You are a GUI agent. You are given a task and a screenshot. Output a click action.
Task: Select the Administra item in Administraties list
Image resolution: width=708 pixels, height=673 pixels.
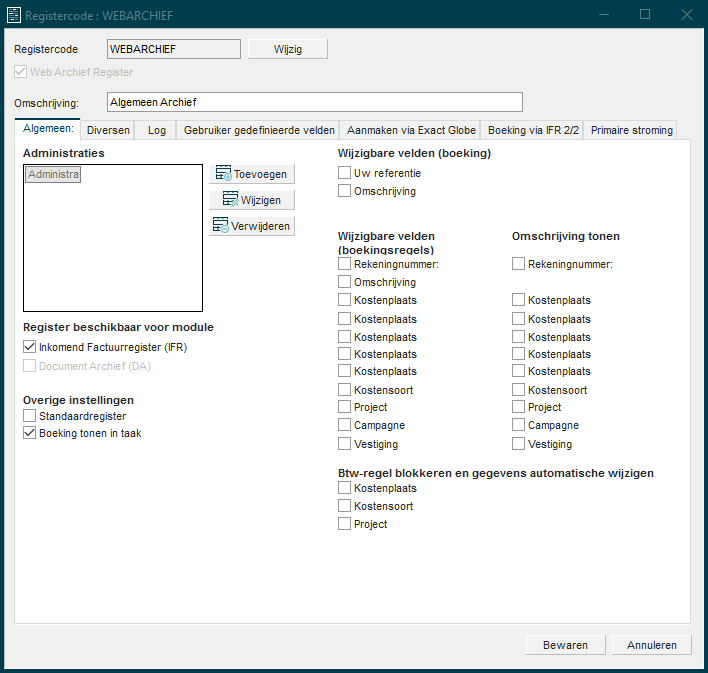(x=53, y=174)
